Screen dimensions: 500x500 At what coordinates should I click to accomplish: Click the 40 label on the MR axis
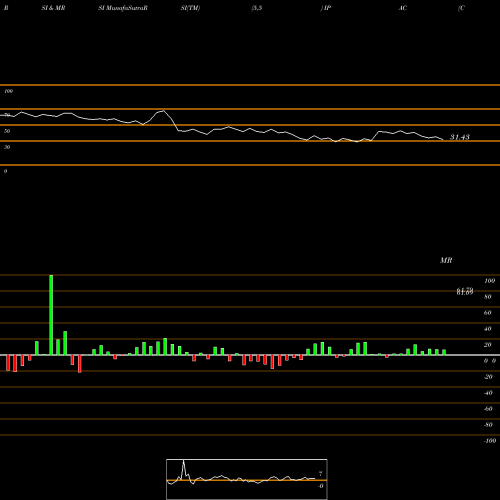[488, 329]
